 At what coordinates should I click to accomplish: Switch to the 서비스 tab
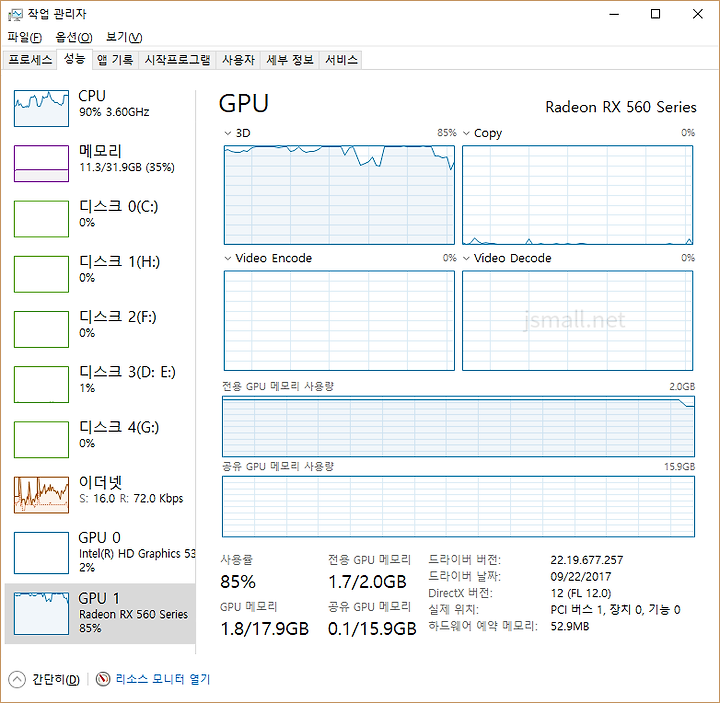(341, 60)
